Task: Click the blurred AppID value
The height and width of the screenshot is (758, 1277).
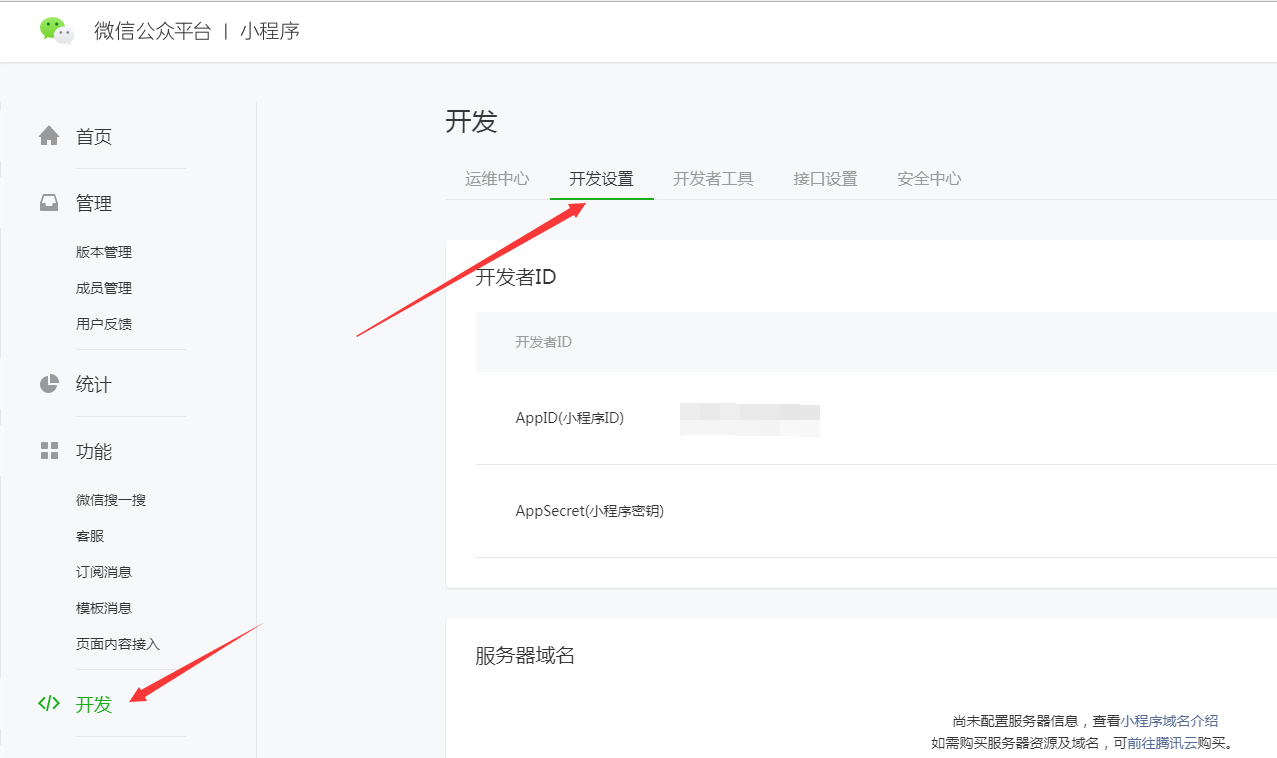Action: 750,419
